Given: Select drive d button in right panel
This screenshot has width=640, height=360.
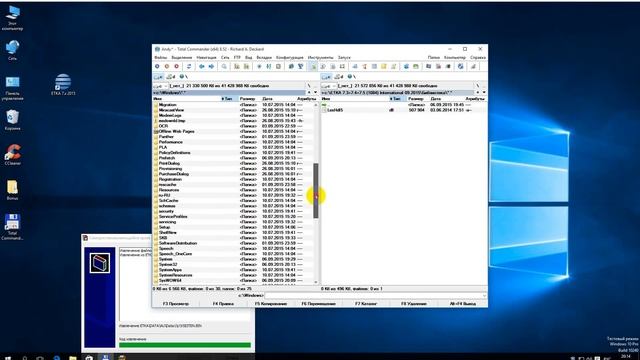Looking at the screenshot, I should click(x=339, y=77).
